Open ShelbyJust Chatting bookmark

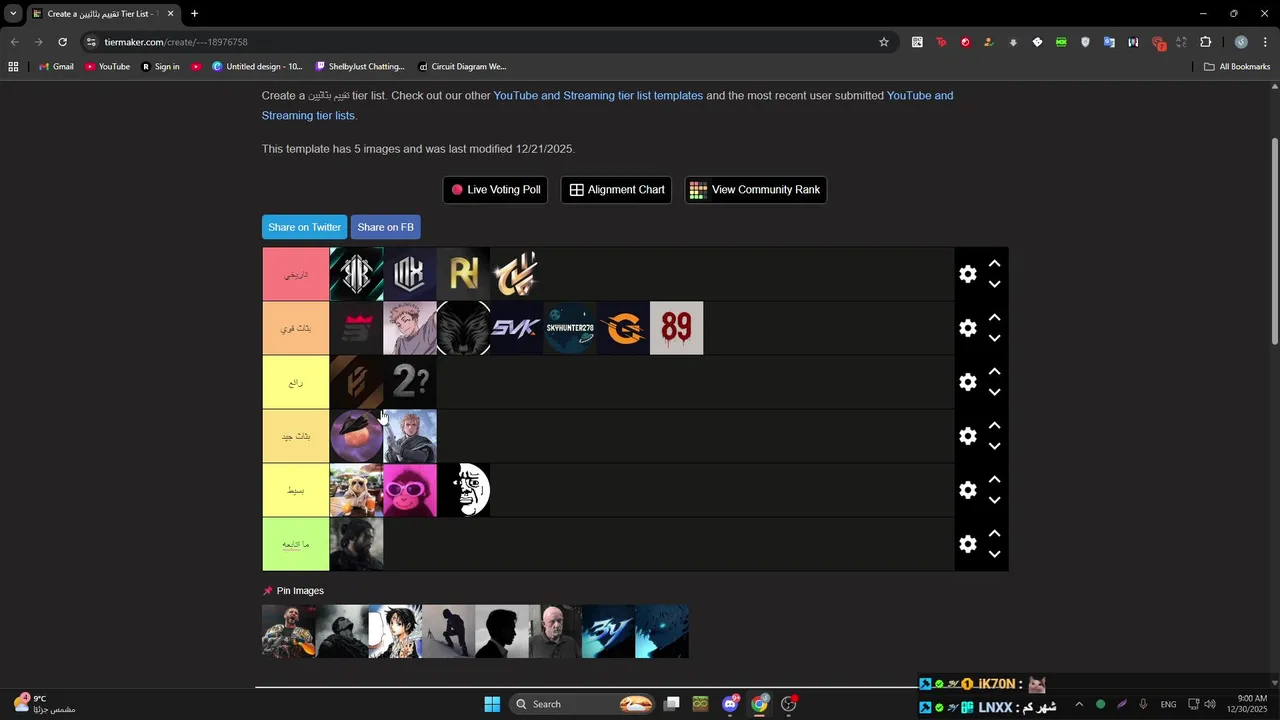[360, 67]
